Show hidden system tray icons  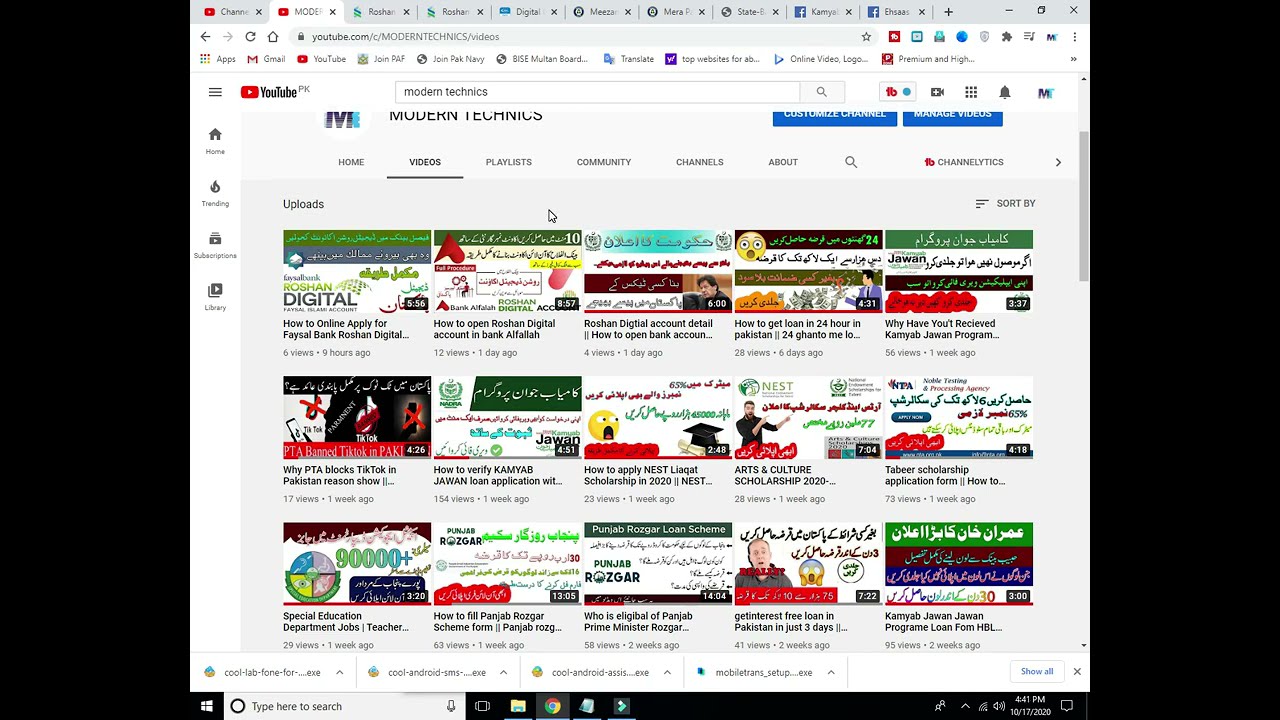tap(965, 706)
